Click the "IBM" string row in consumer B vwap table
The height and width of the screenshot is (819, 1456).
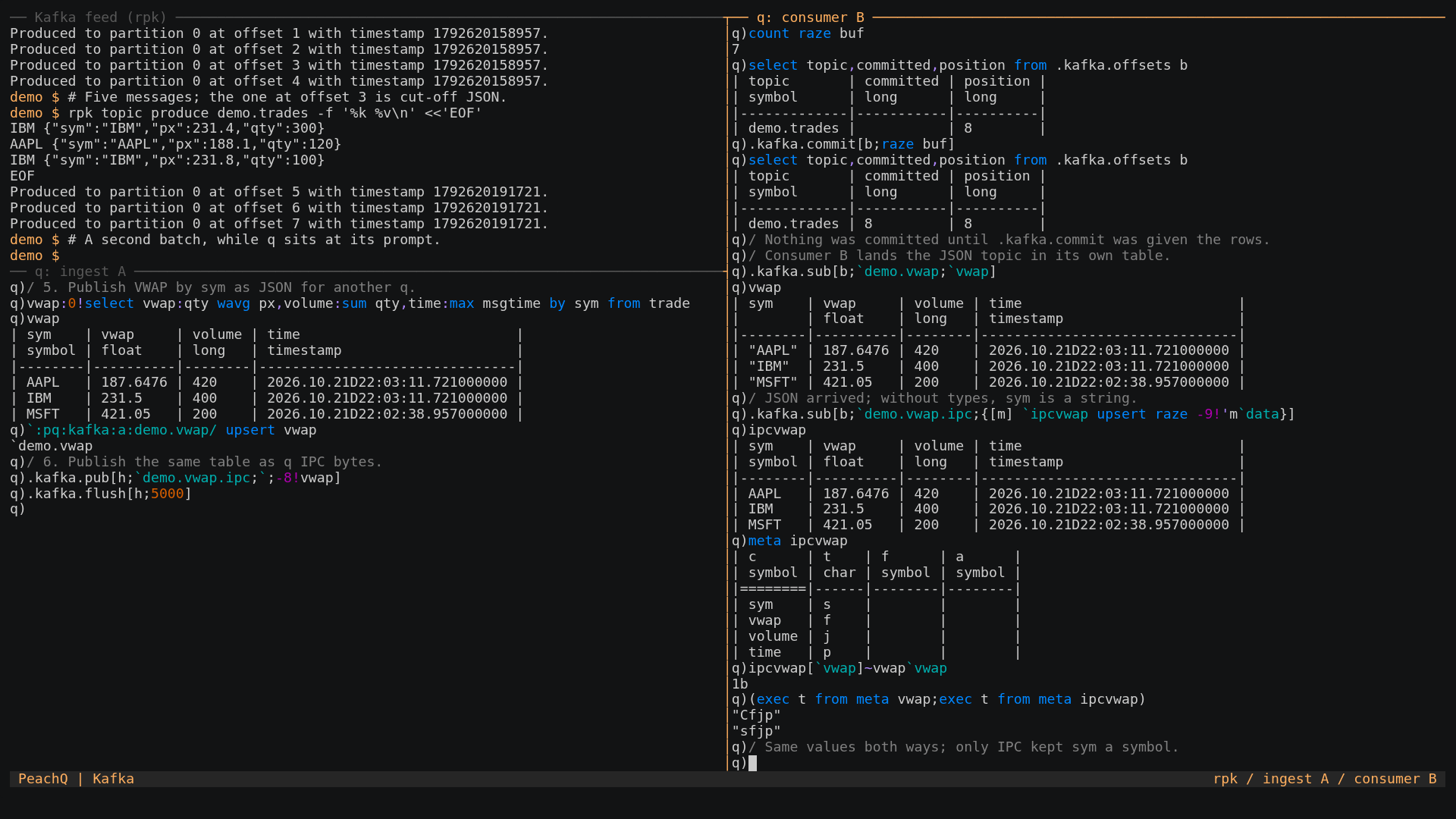(x=989, y=366)
